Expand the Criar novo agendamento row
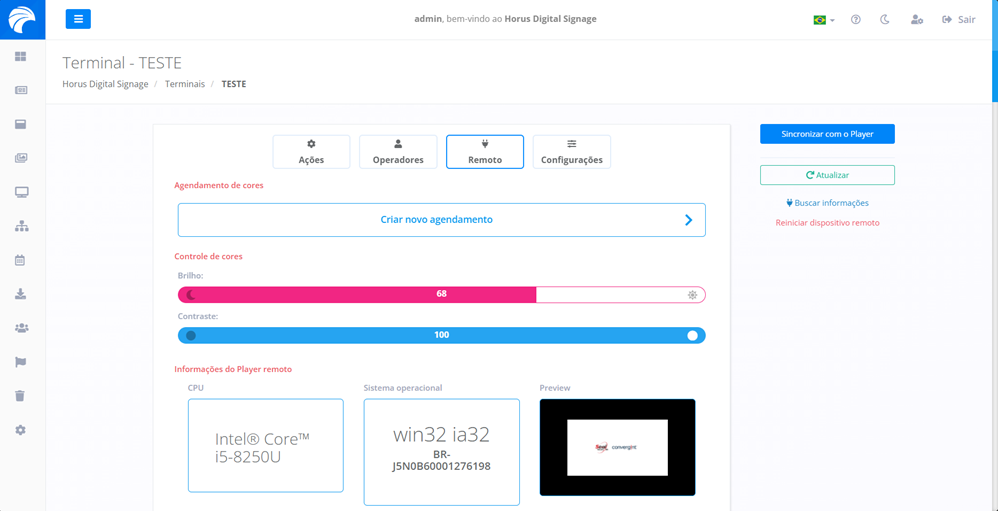 [x=441, y=220]
